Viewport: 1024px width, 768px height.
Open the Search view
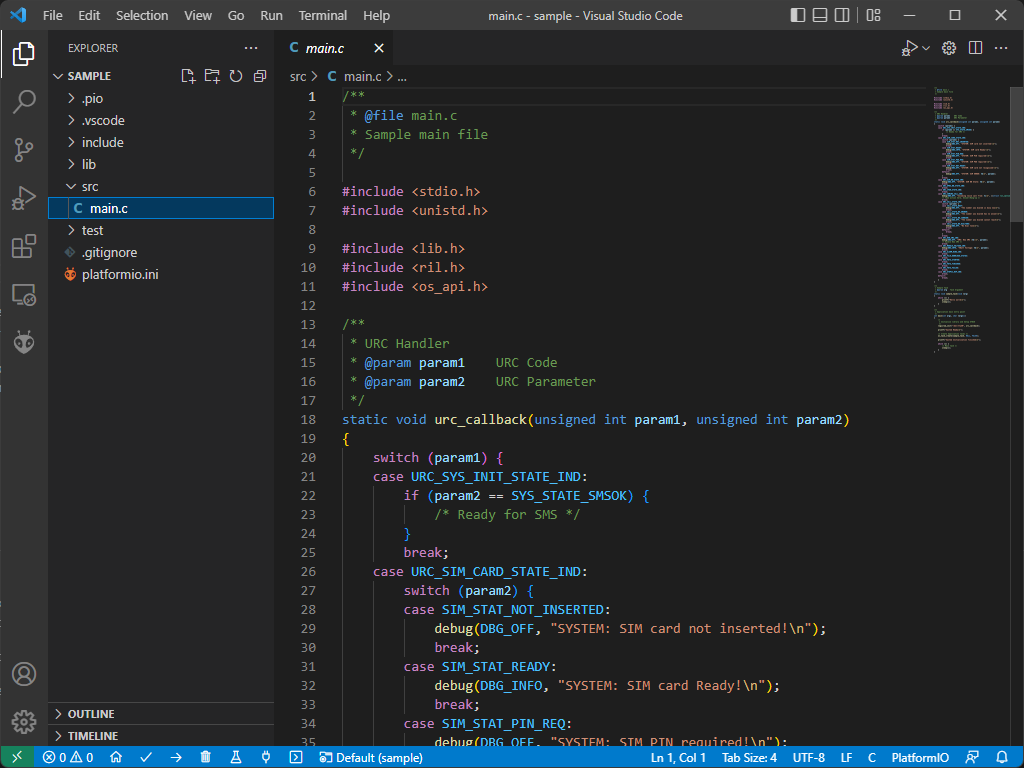pos(24,102)
